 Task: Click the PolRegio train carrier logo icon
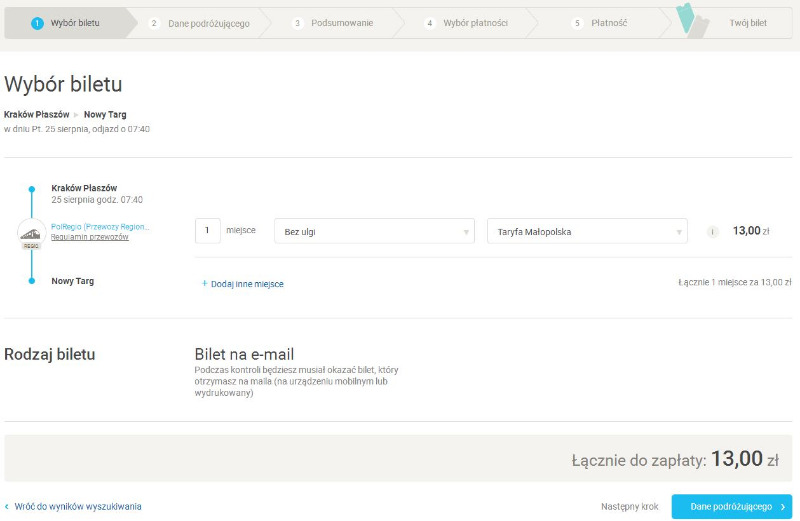tap(32, 233)
